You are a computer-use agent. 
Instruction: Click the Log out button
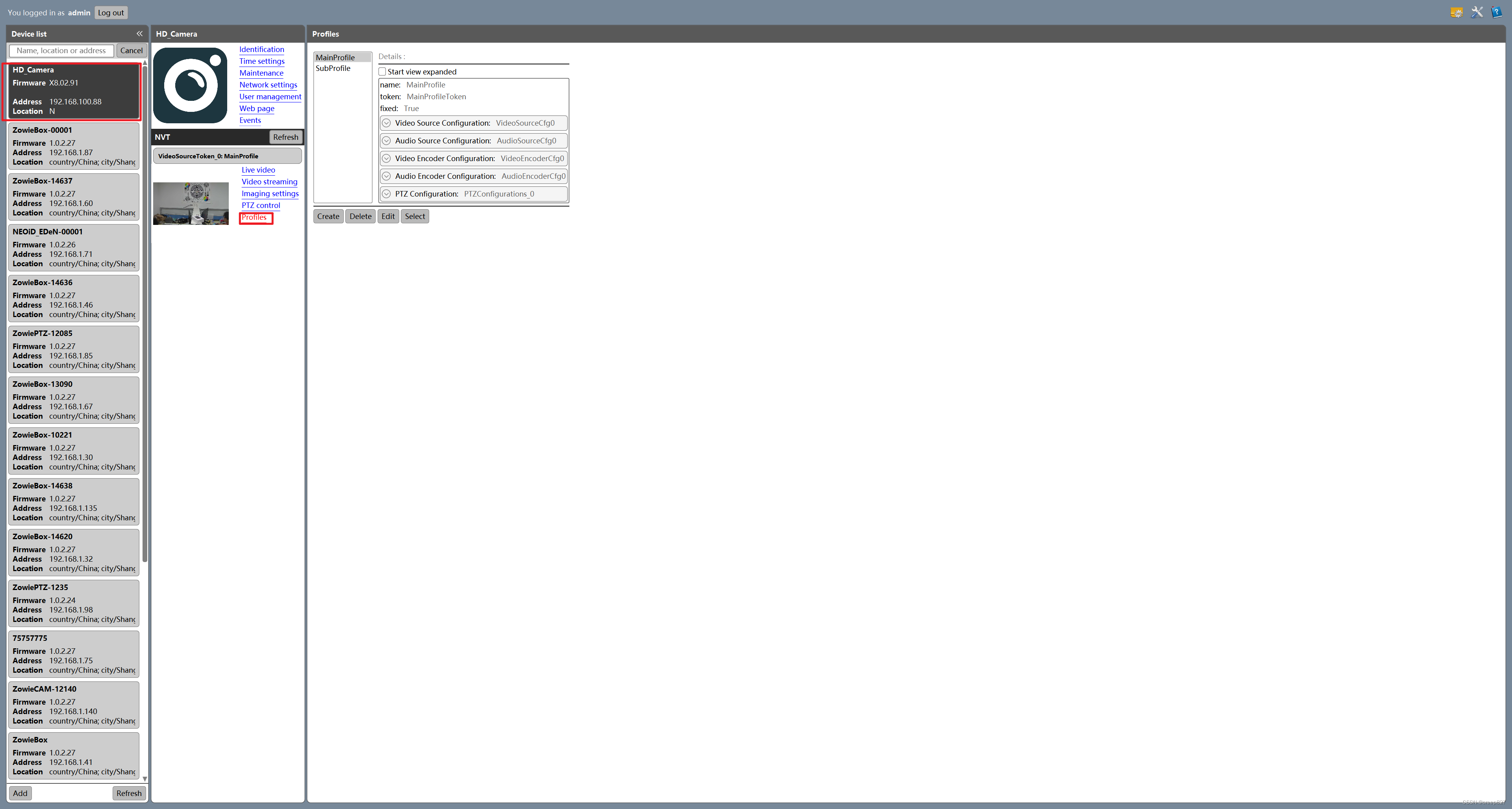(x=111, y=12)
